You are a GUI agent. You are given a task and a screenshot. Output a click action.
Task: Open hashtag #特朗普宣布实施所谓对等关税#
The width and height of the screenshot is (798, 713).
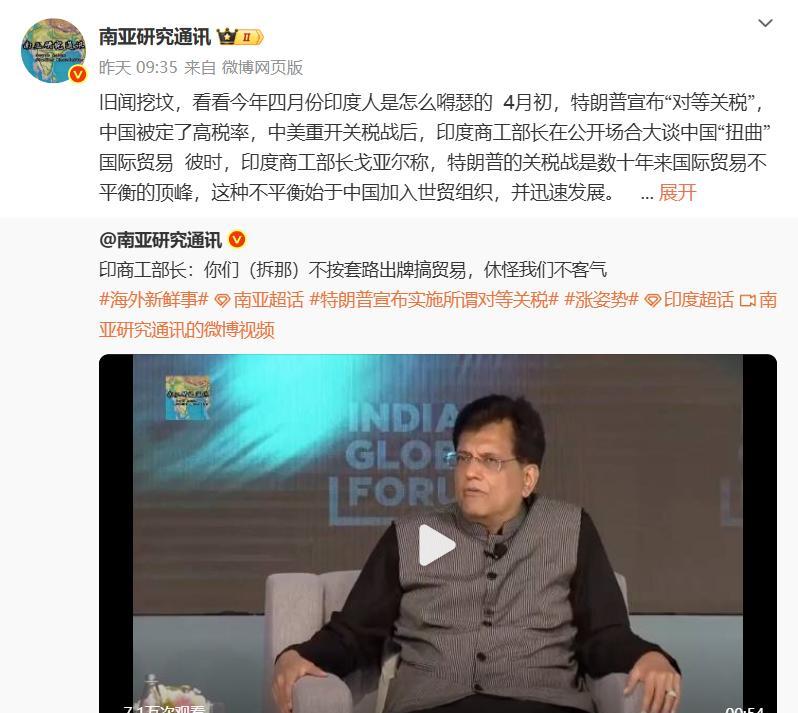(x=434, y=300)
